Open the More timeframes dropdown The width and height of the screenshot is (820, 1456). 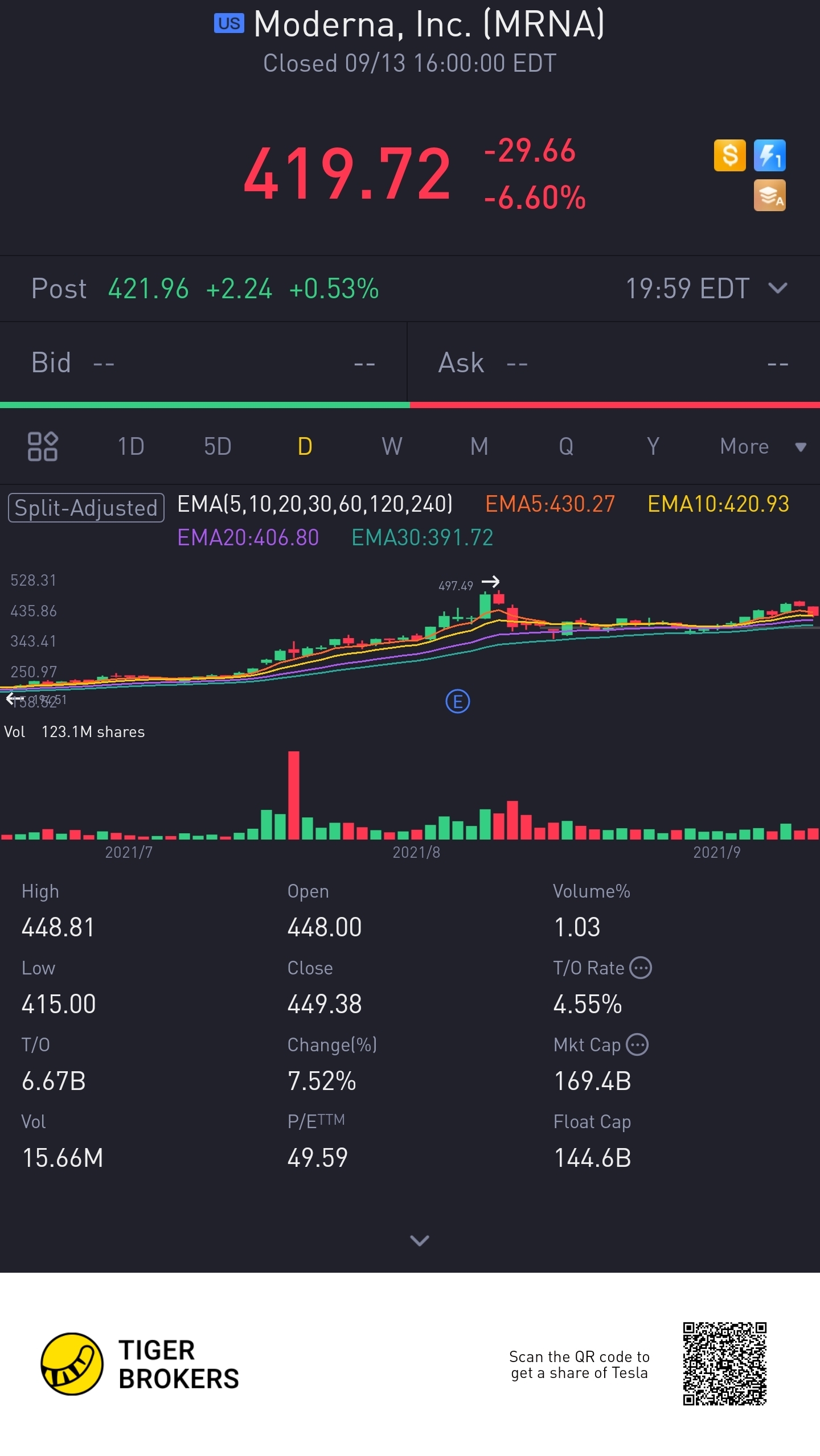(x=763, y=446)
